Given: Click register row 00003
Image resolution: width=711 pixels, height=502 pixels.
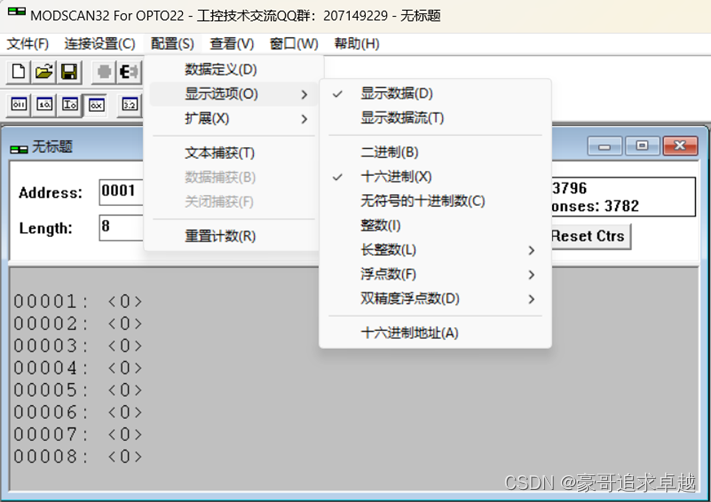Looking at the screenshot, I should (78, 346).
